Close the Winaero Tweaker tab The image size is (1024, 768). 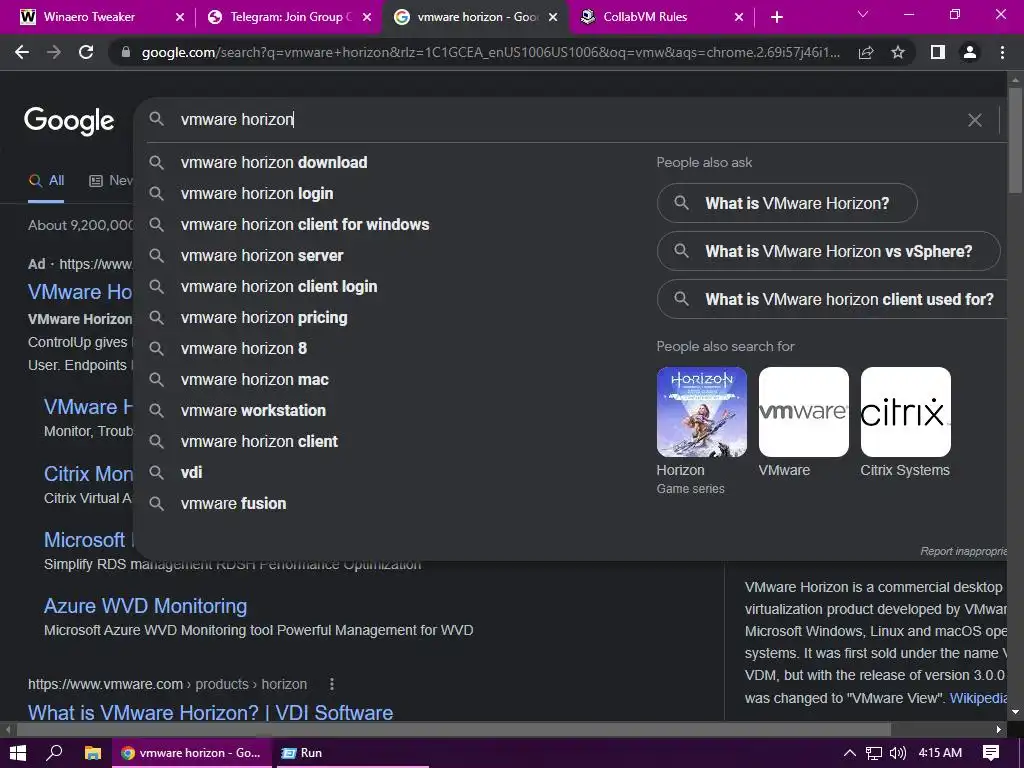pyautogui.click(x=180, y=17)
